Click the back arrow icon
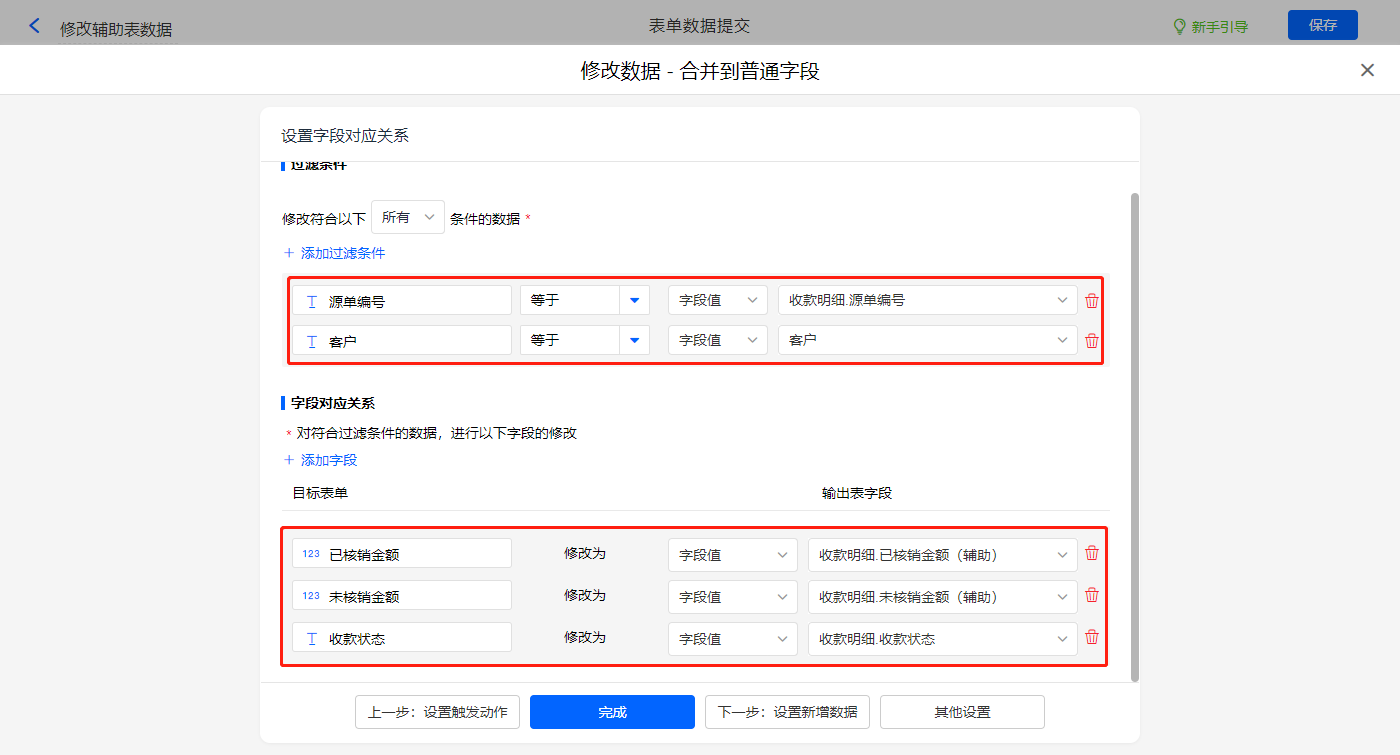 (35, 26)
